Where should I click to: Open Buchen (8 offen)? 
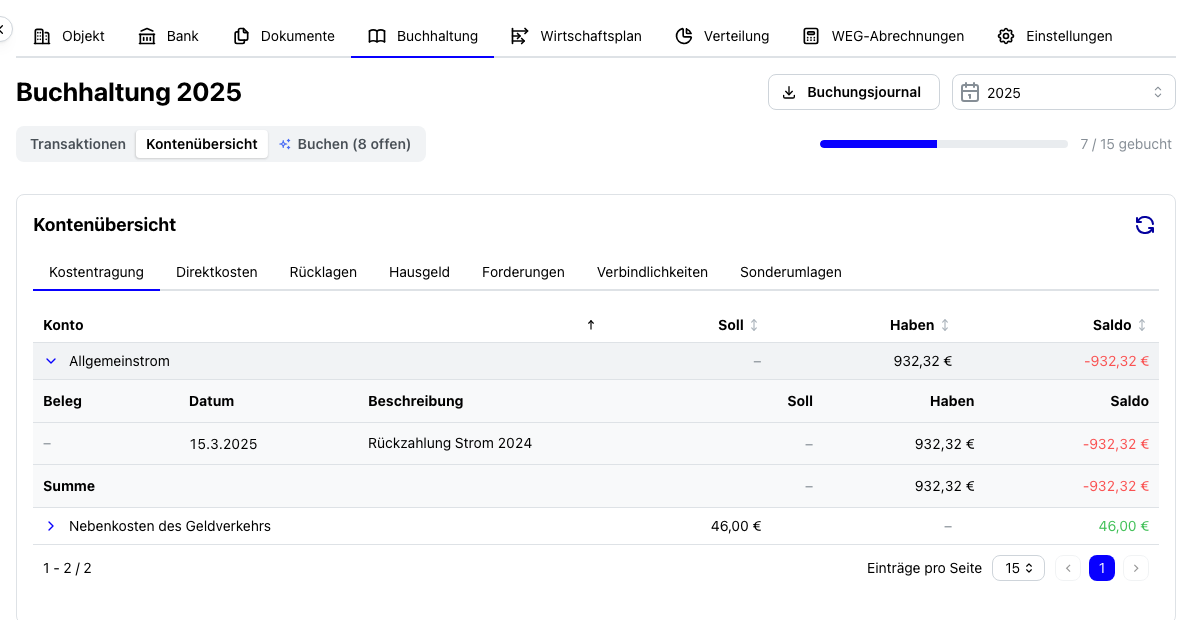click(346, 144)
